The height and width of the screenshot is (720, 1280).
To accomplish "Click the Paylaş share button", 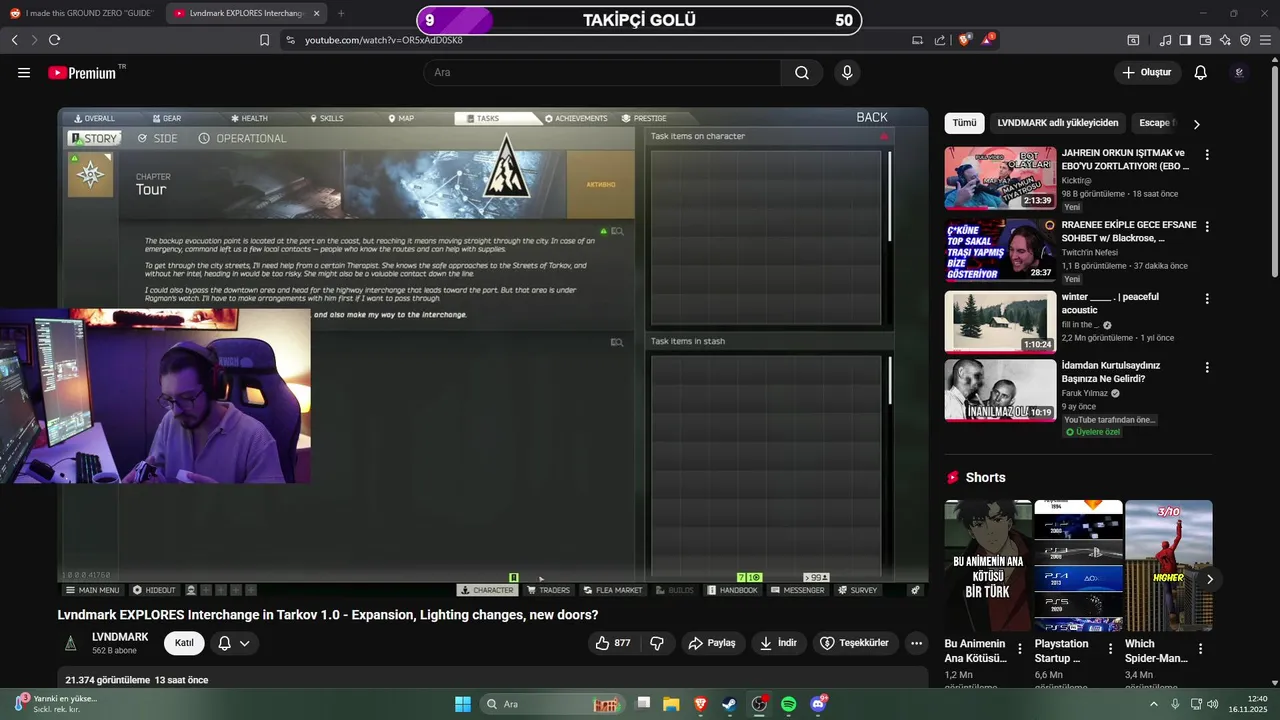I will 713,643.
